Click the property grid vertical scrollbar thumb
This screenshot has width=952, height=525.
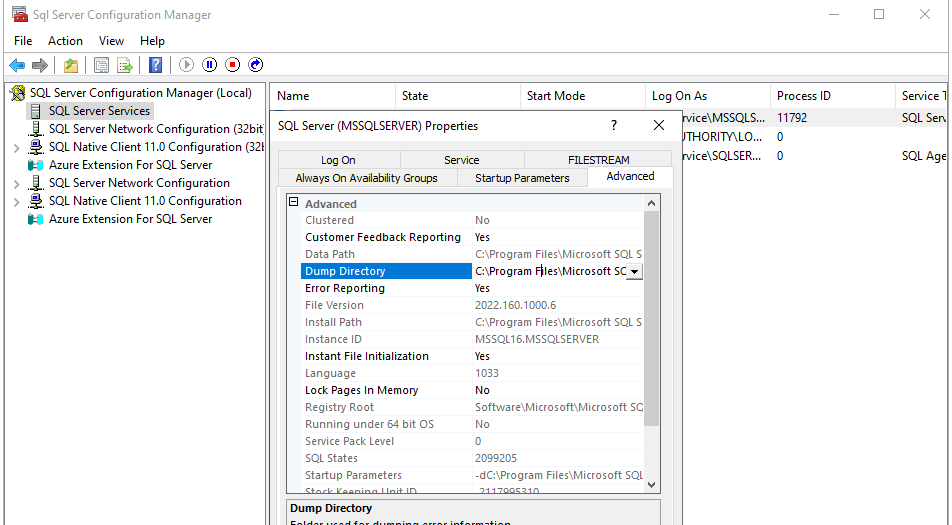[x=651, y=319]
